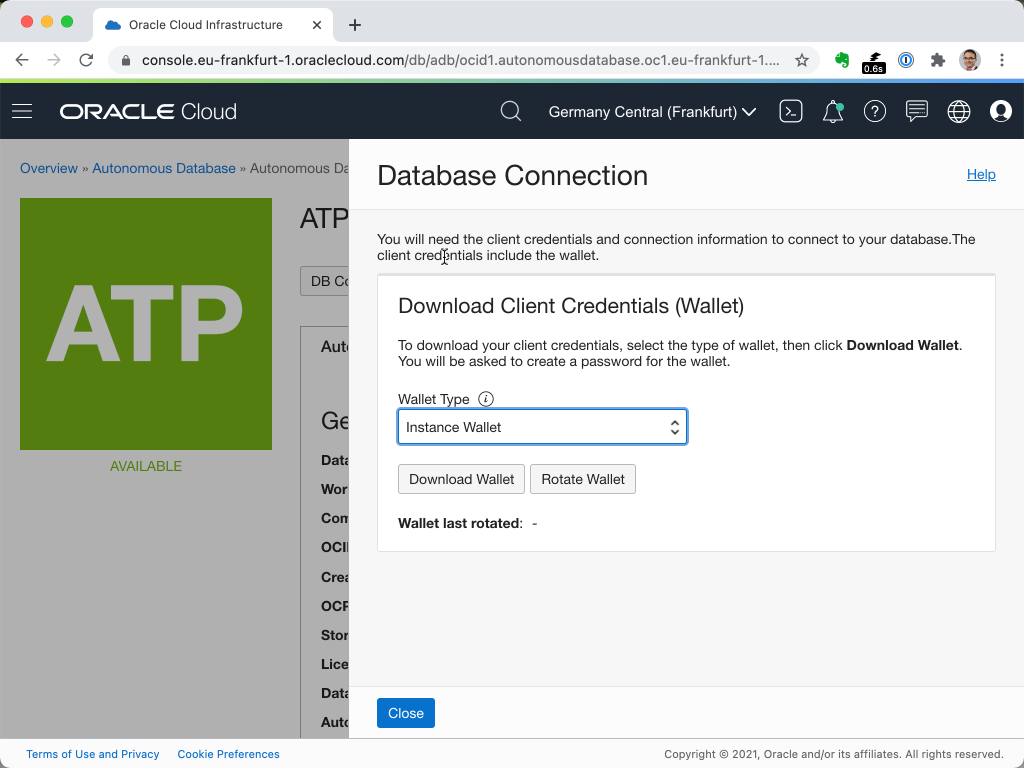The height and width of the screenshot is (768, 1024).
Task: Click the Rotate Wallet button
Action: coord(583,479)
